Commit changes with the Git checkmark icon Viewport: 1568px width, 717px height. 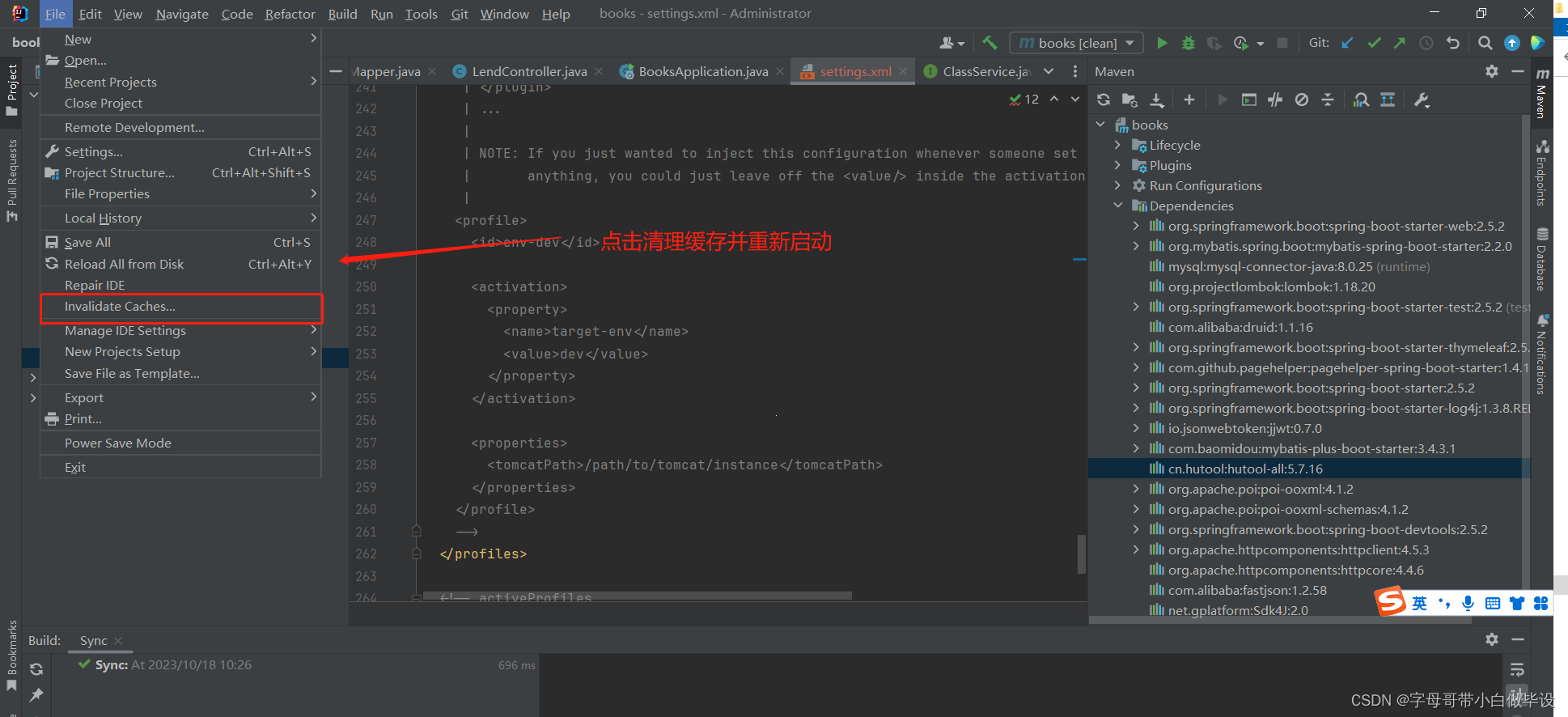1374,43
